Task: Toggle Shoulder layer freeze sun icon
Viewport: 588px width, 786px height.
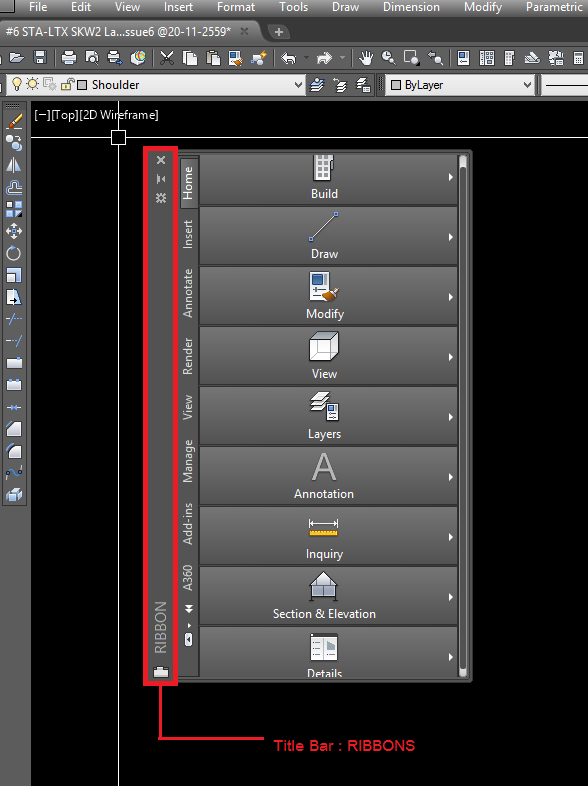Action: (33, 84)
